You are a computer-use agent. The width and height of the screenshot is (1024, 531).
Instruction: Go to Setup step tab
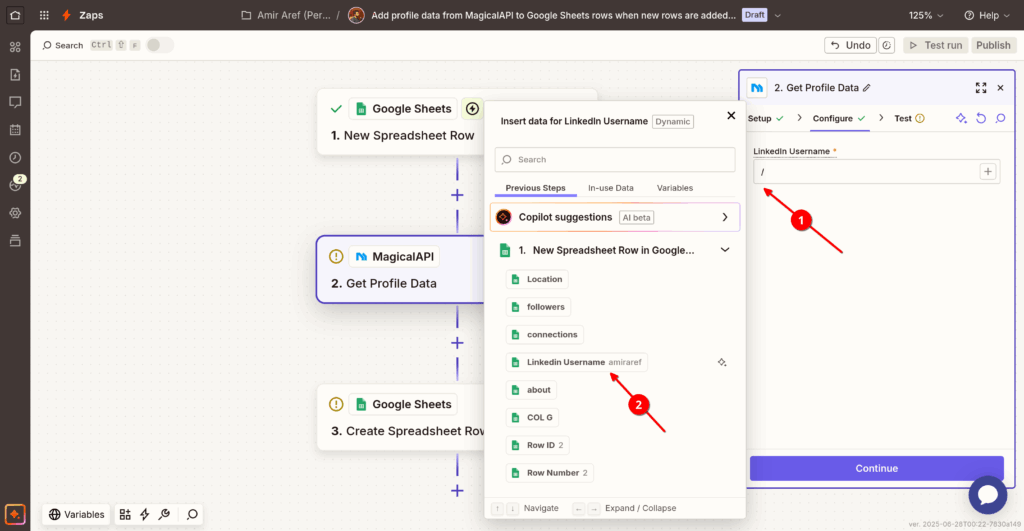coord(765,118)
